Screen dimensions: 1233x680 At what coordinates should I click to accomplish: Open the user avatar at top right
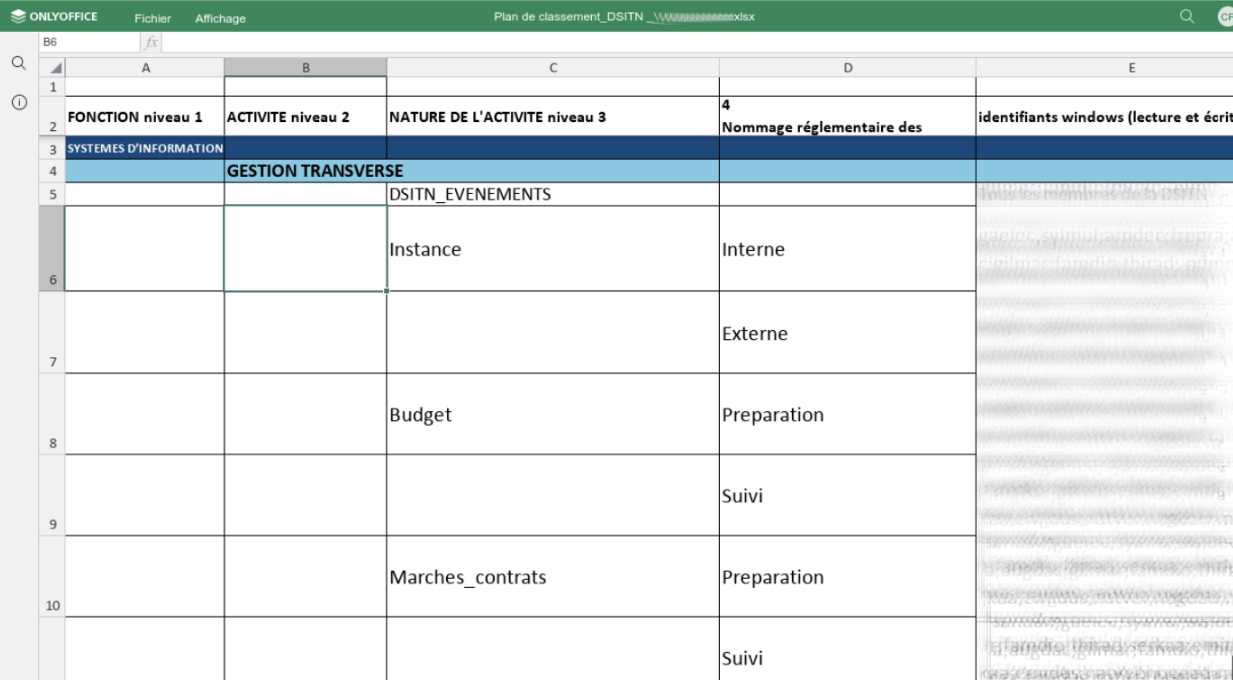click(x=1225, y=17)
